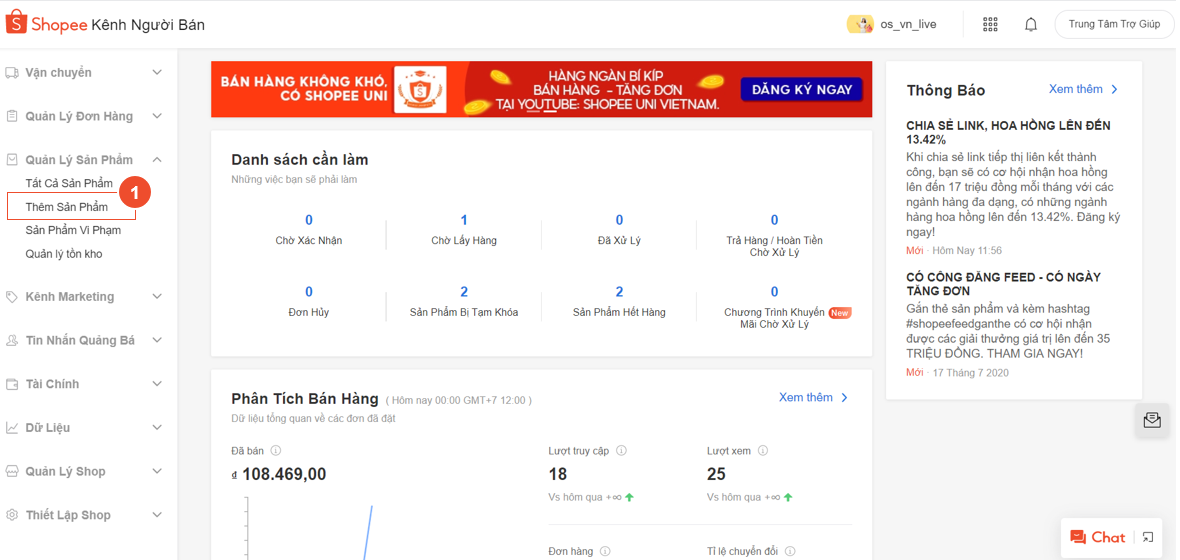The height and width of the screenshot is (560, 1180).
Task: Open Tất Cả Sản Phẩm menu item
Action: (69, 184)
